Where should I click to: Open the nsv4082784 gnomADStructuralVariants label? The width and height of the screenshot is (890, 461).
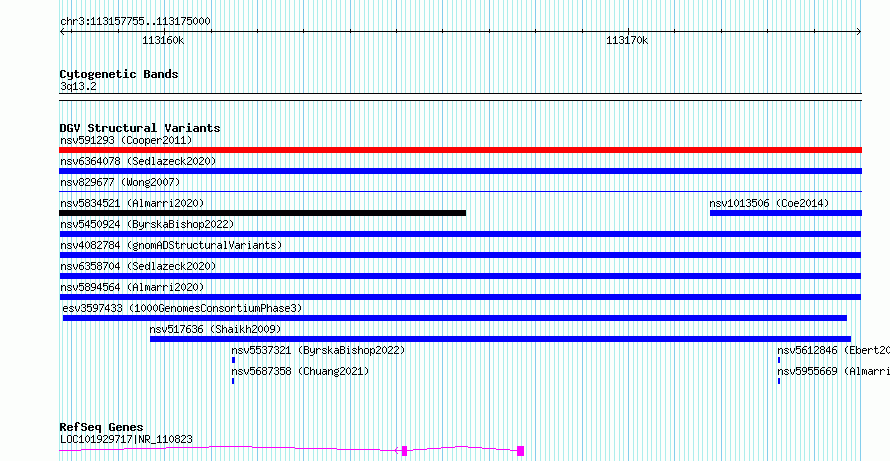171,245
